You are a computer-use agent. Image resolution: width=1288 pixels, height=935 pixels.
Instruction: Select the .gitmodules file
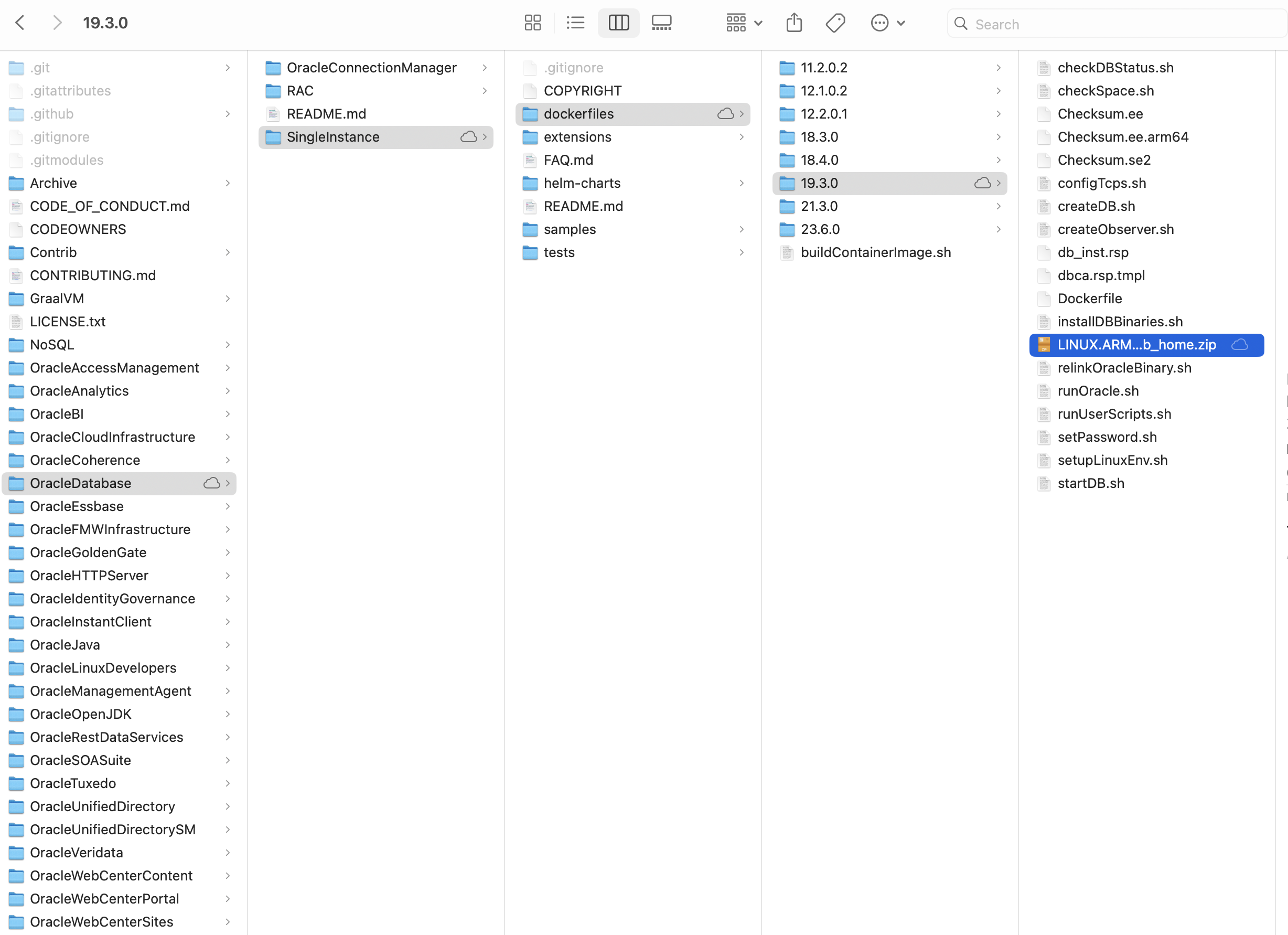coord(119,160)
